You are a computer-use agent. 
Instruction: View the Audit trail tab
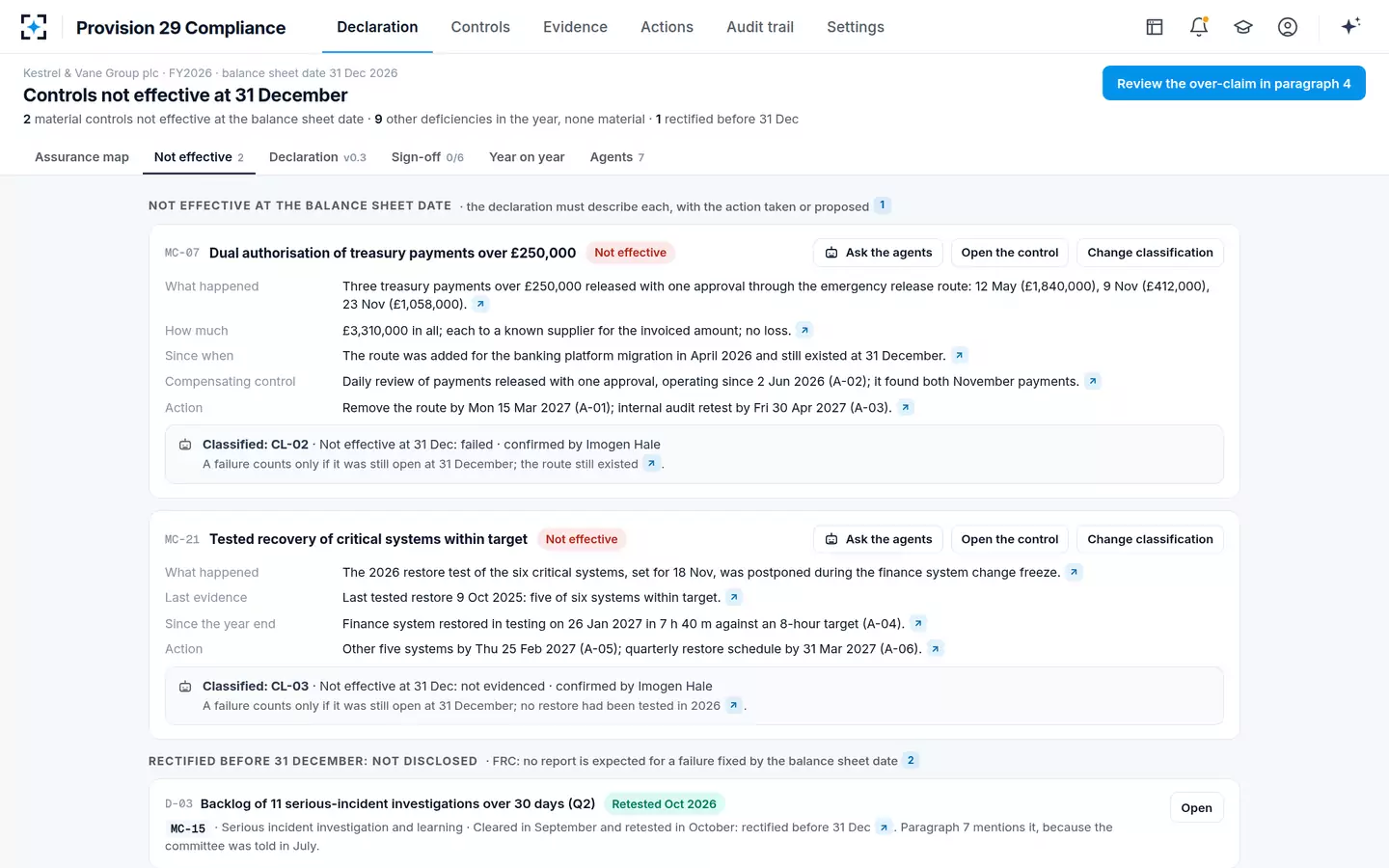click(760, 27)
